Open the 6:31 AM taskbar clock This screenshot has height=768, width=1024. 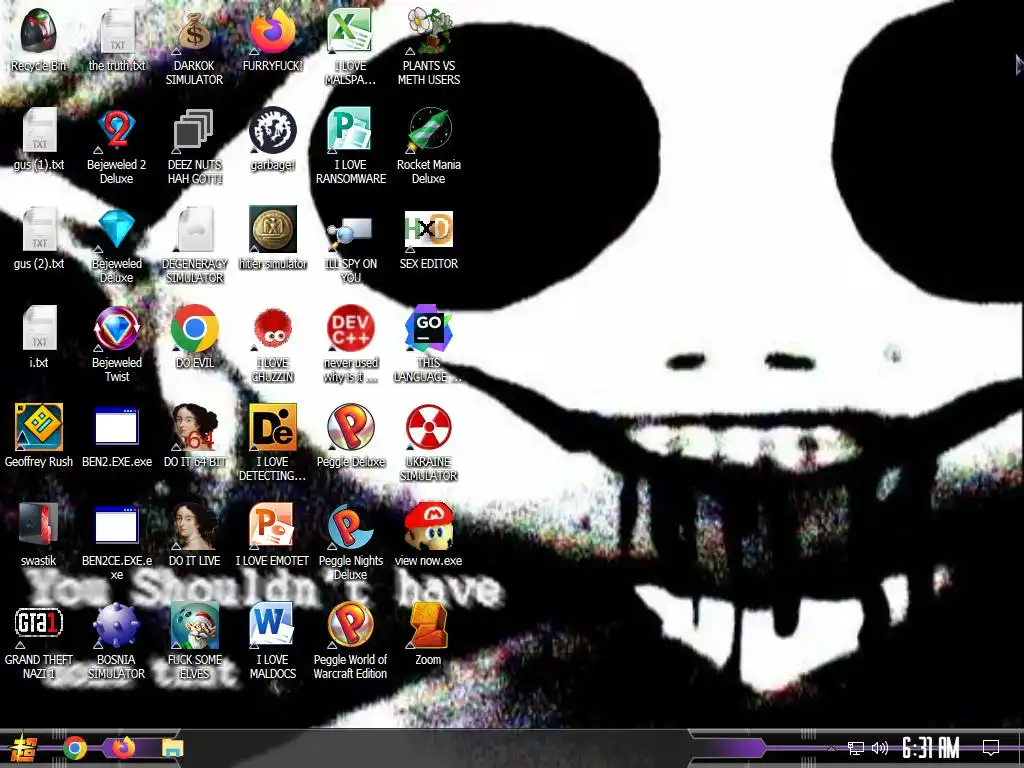click(931, 748)
